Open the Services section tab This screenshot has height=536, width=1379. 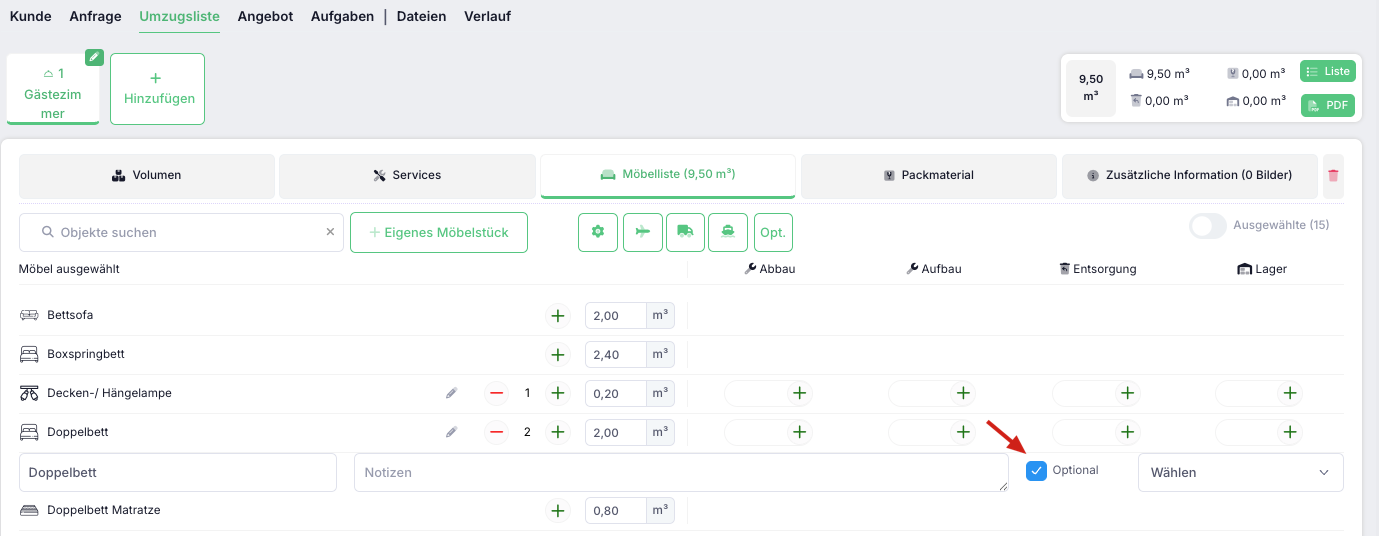click(x=407, y=175)
